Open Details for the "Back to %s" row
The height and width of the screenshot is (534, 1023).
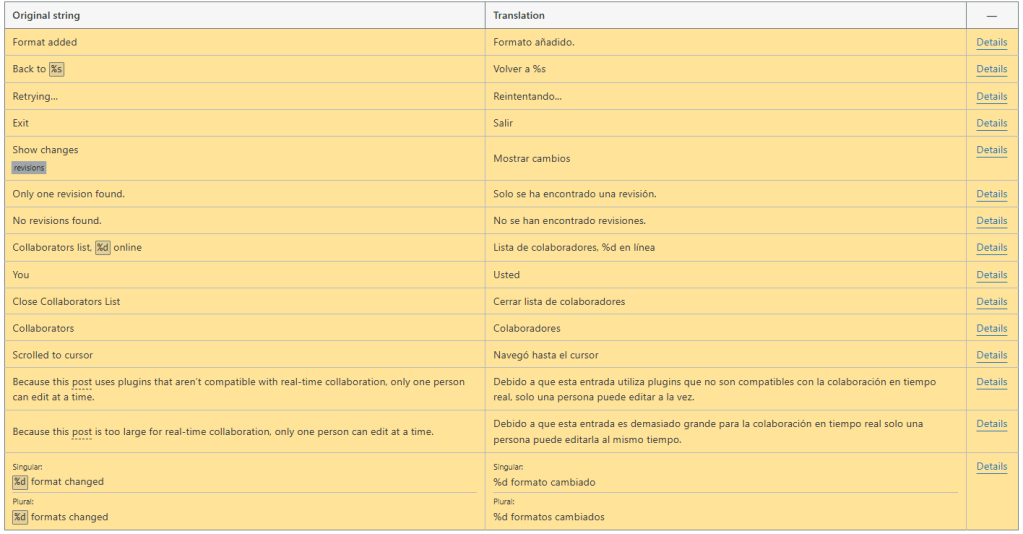tap(991, 69)
